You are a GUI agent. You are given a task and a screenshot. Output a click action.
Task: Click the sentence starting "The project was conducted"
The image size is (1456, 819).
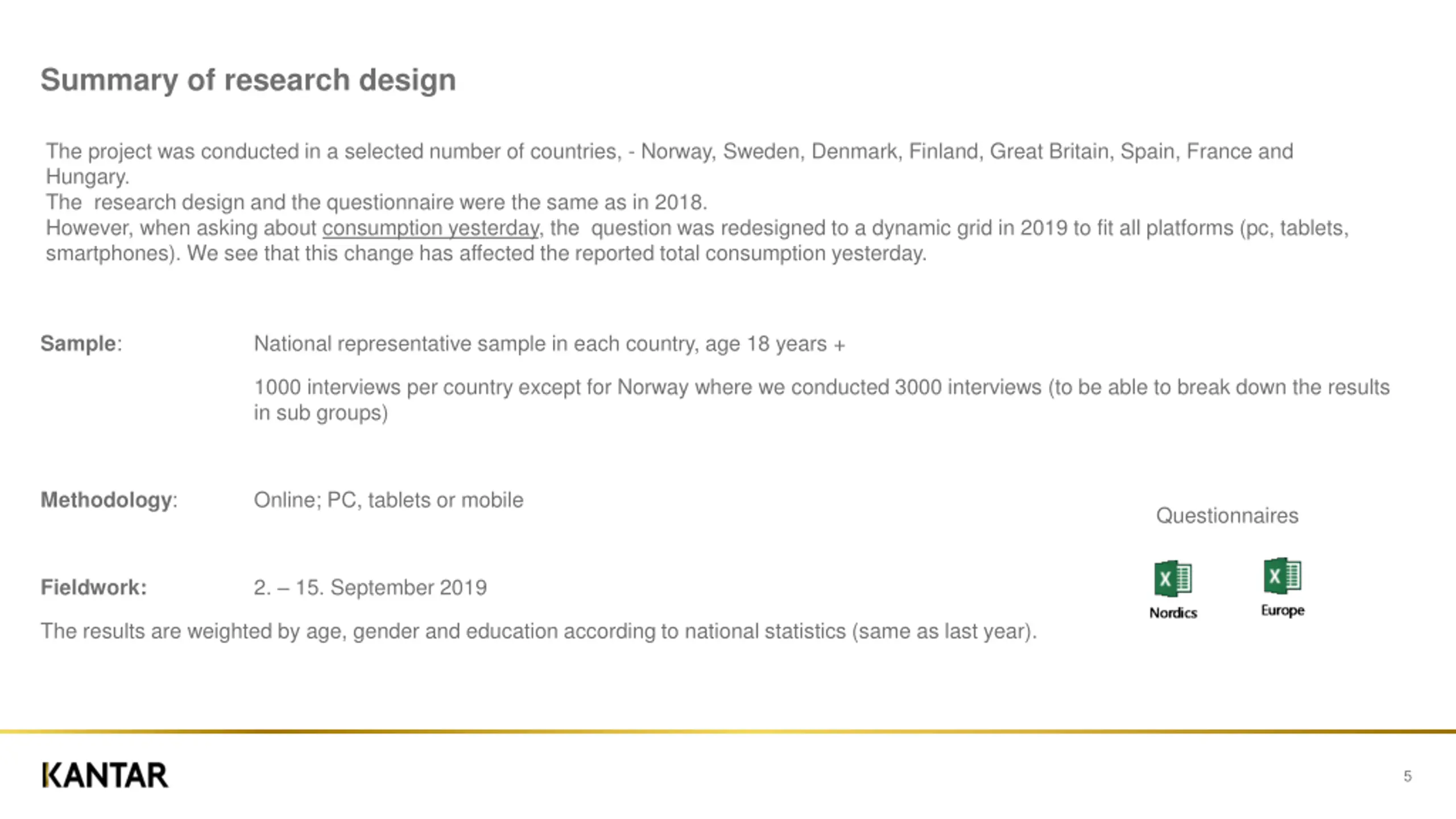click(669, 152)
